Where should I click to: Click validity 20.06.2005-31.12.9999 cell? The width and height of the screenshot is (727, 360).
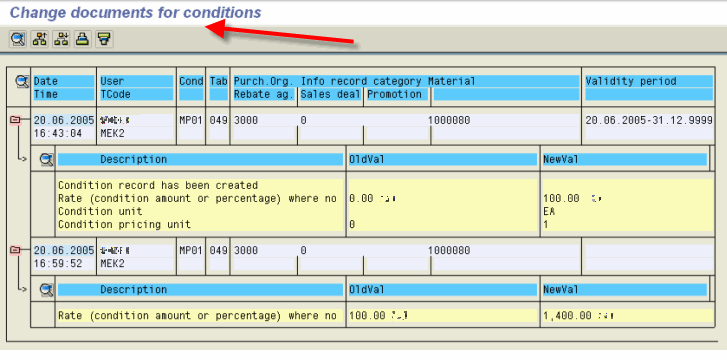pyautogui.click(x=649, y=121)
